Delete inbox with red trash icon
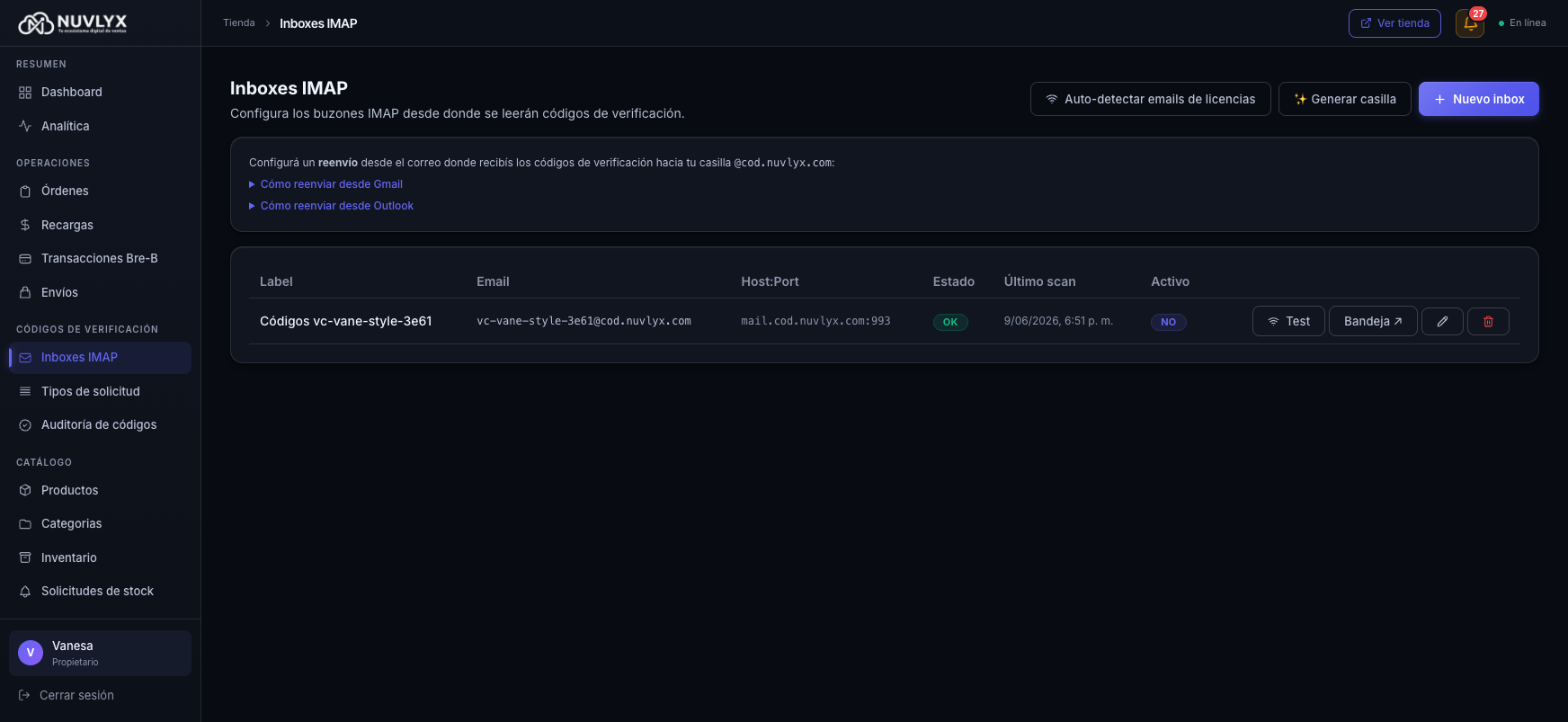This screenshot has height=722, width=1568. coord(1488,321)
